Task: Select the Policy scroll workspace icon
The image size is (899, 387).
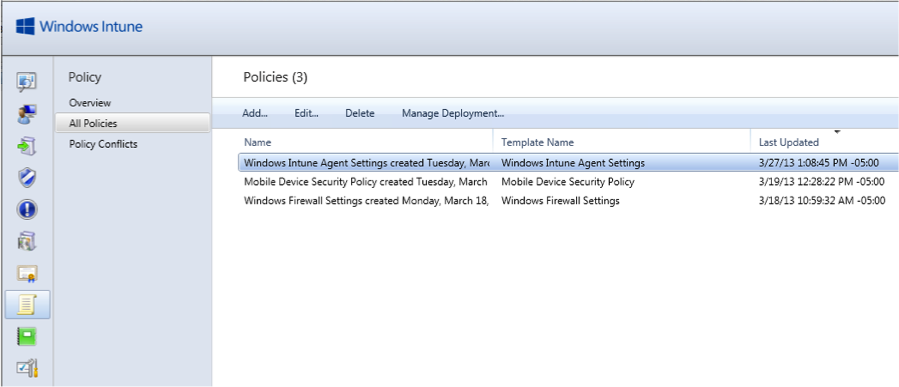Action: (27, 304)
